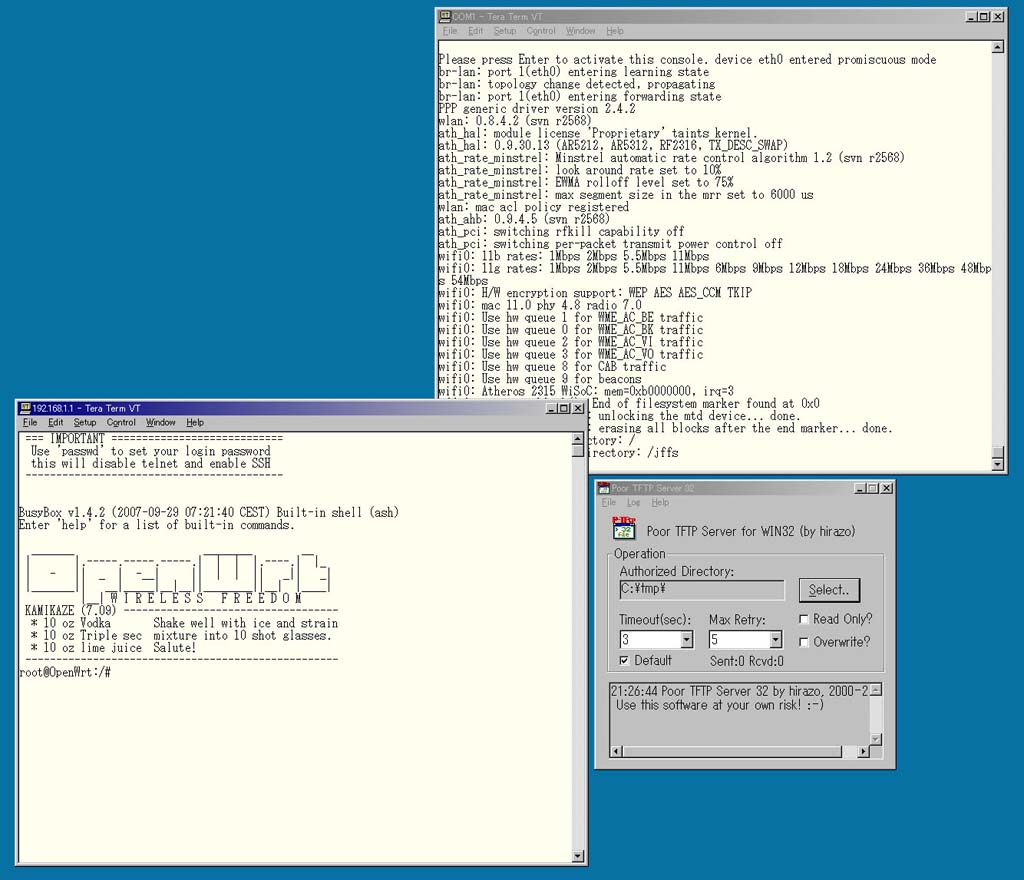Minimize the COM1 Tera Term window
This screenshot has height=880, width=1024.
pos(972,16)
